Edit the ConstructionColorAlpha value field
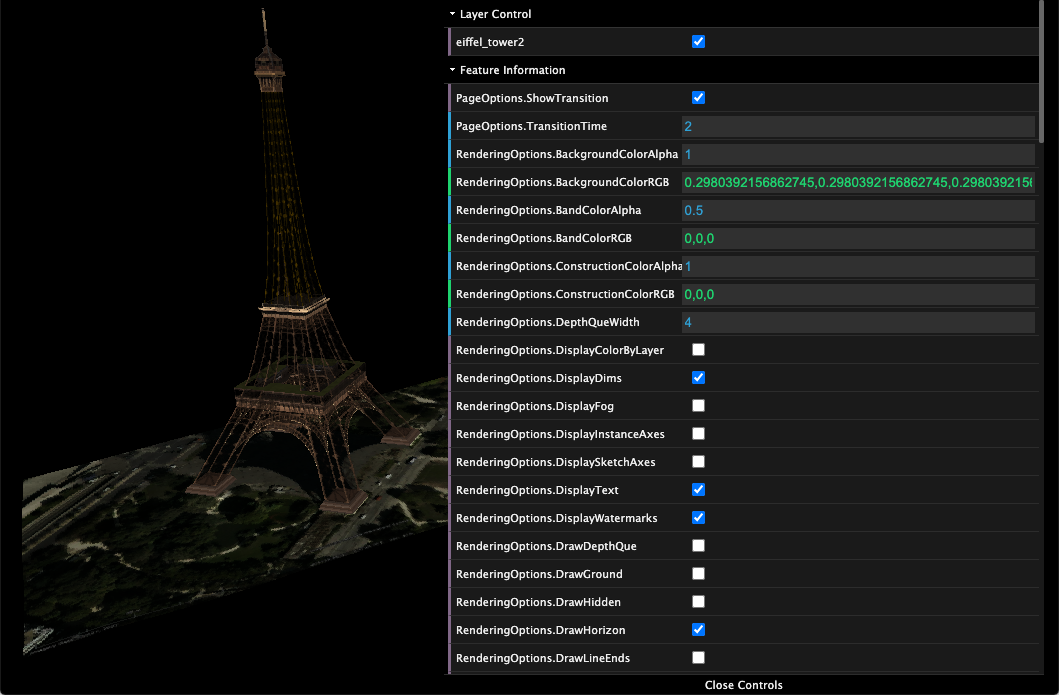 858,267
